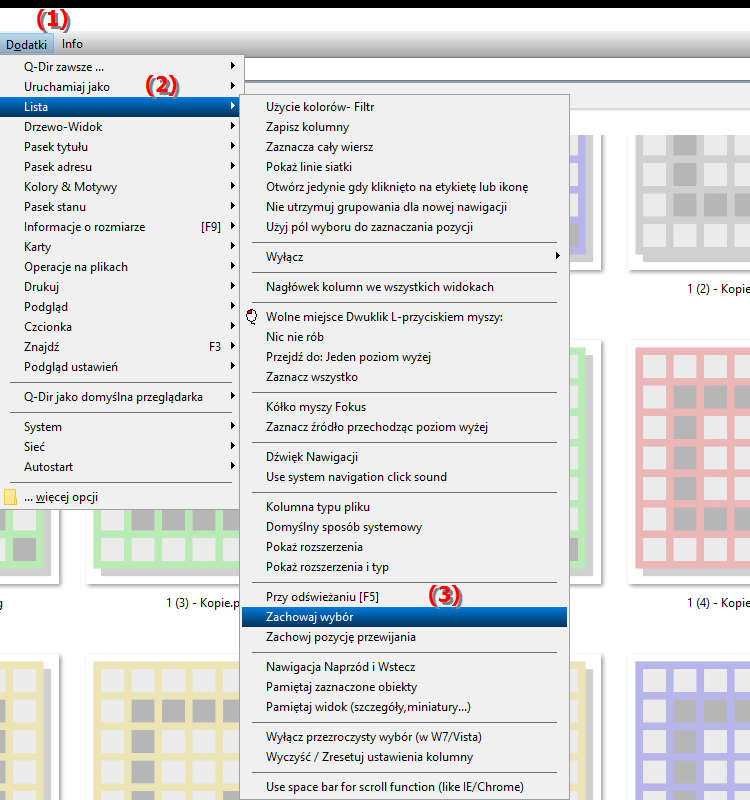This screenshot has height=800, width=750.
Task: Choose Zachowaj wybór menu entry
Action: [x=404, y=617]
